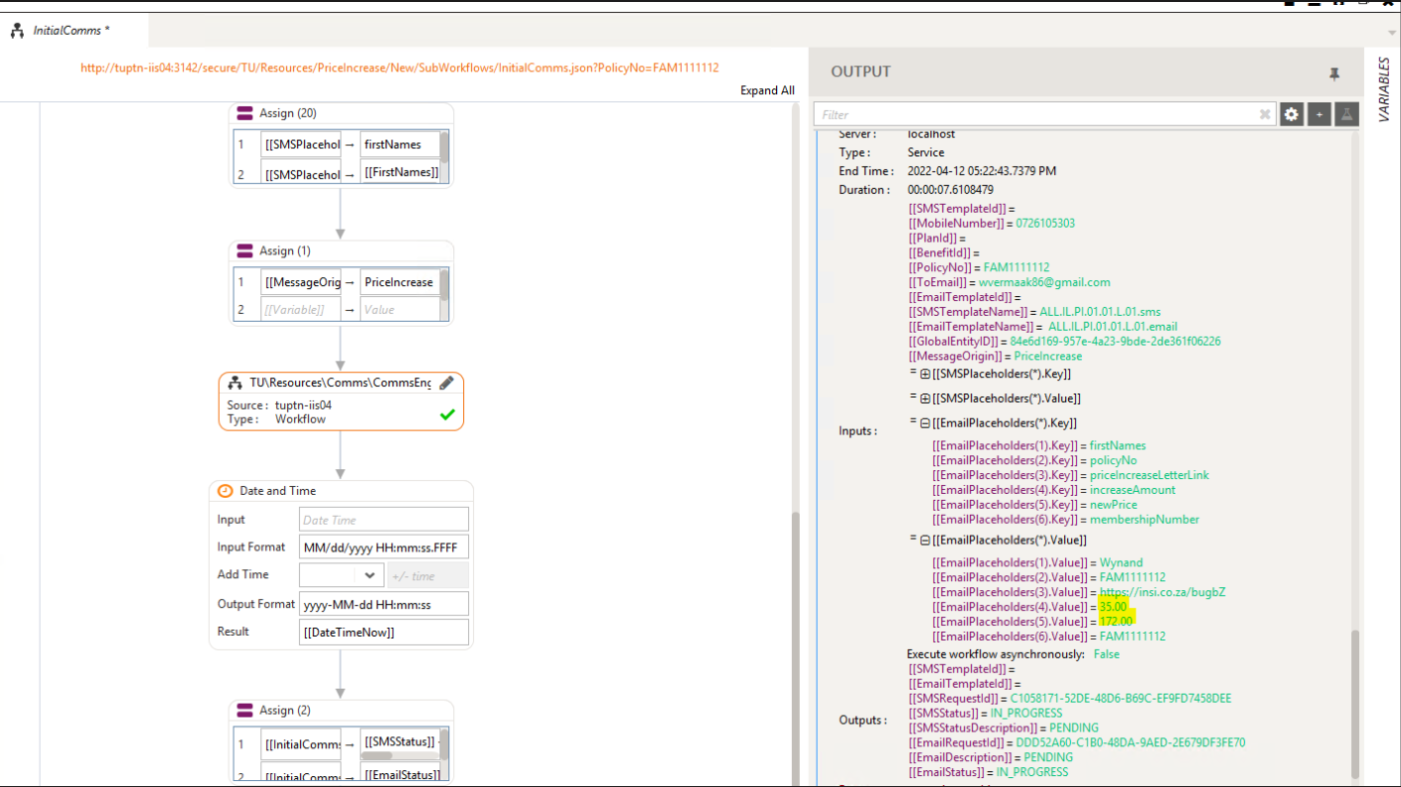Screen dimensions: 1401x787
Task: Collapse the EmailPlaceholders(*).Value node
Action: click(x=925, y=540)
